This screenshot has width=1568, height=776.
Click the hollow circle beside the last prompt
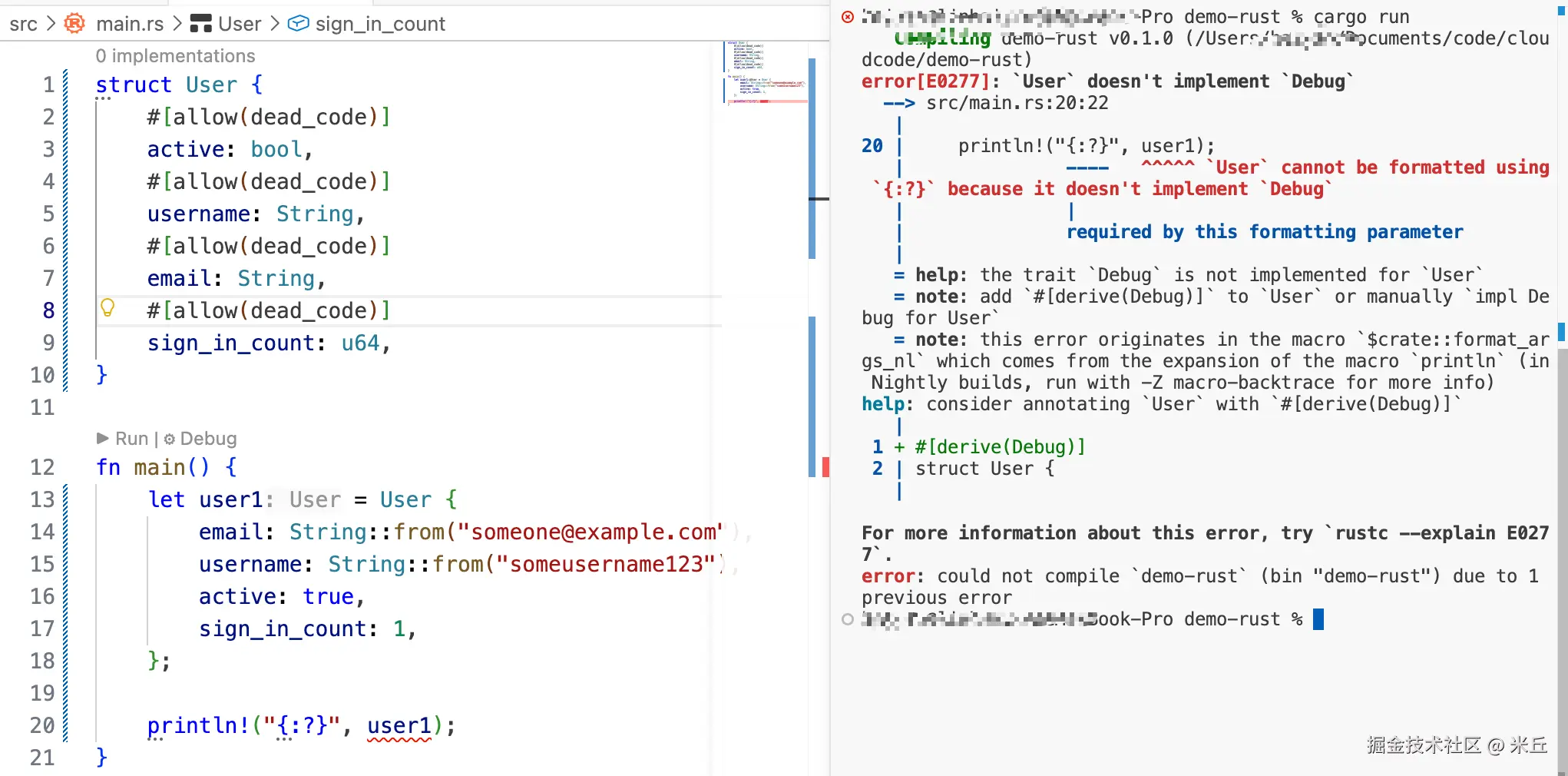tap(848, 619)
